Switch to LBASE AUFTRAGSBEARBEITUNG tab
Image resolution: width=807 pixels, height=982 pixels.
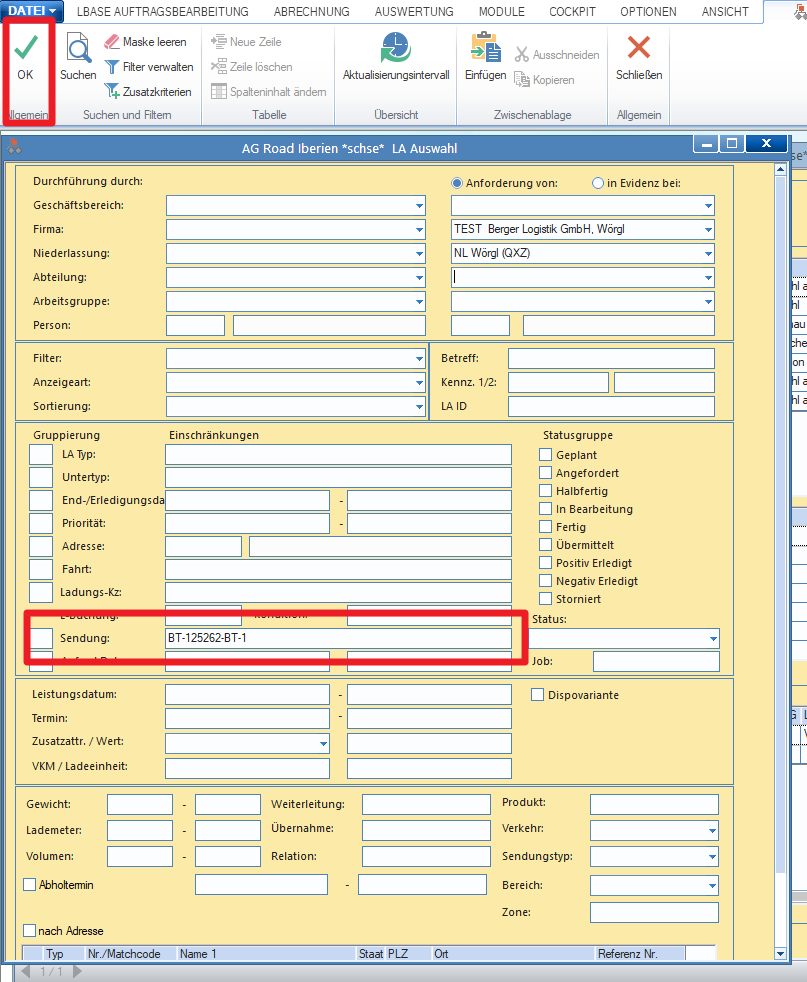163,12
